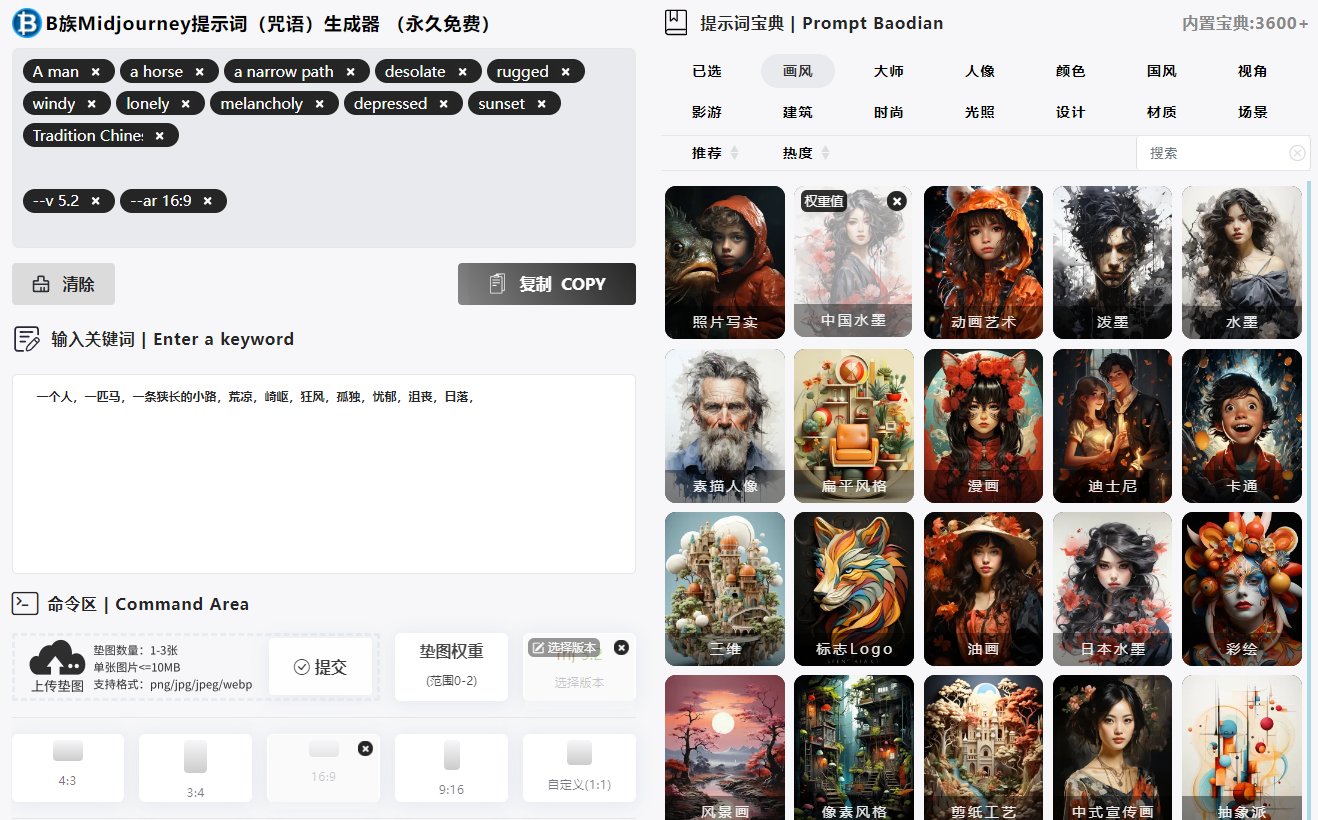
Task: Select the 4:3 aspect ratio option
Action: [x=68, y=767]
